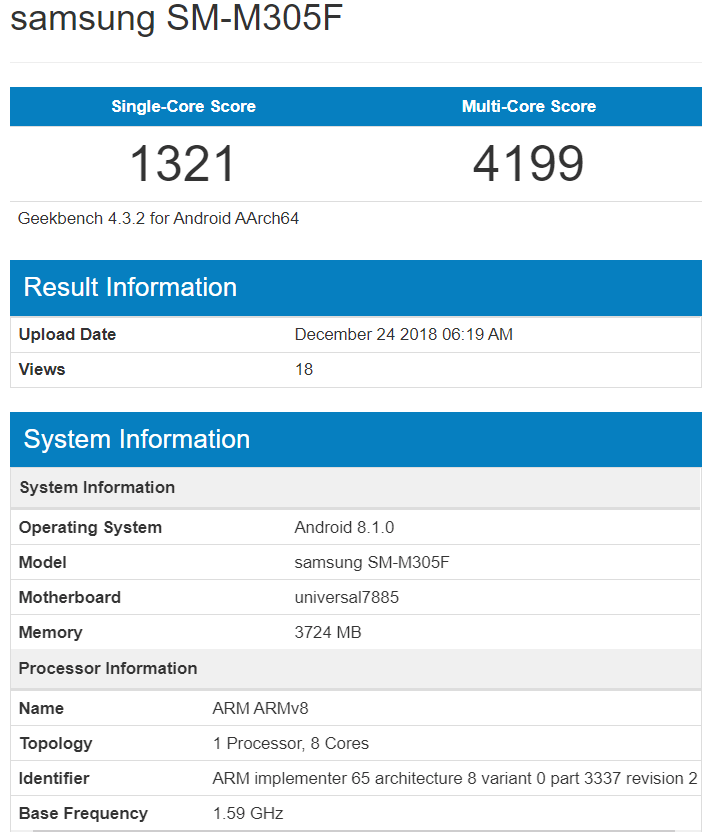
Task: Click the Operating System label
Action: pyautogui.click(x=90, y=527)
